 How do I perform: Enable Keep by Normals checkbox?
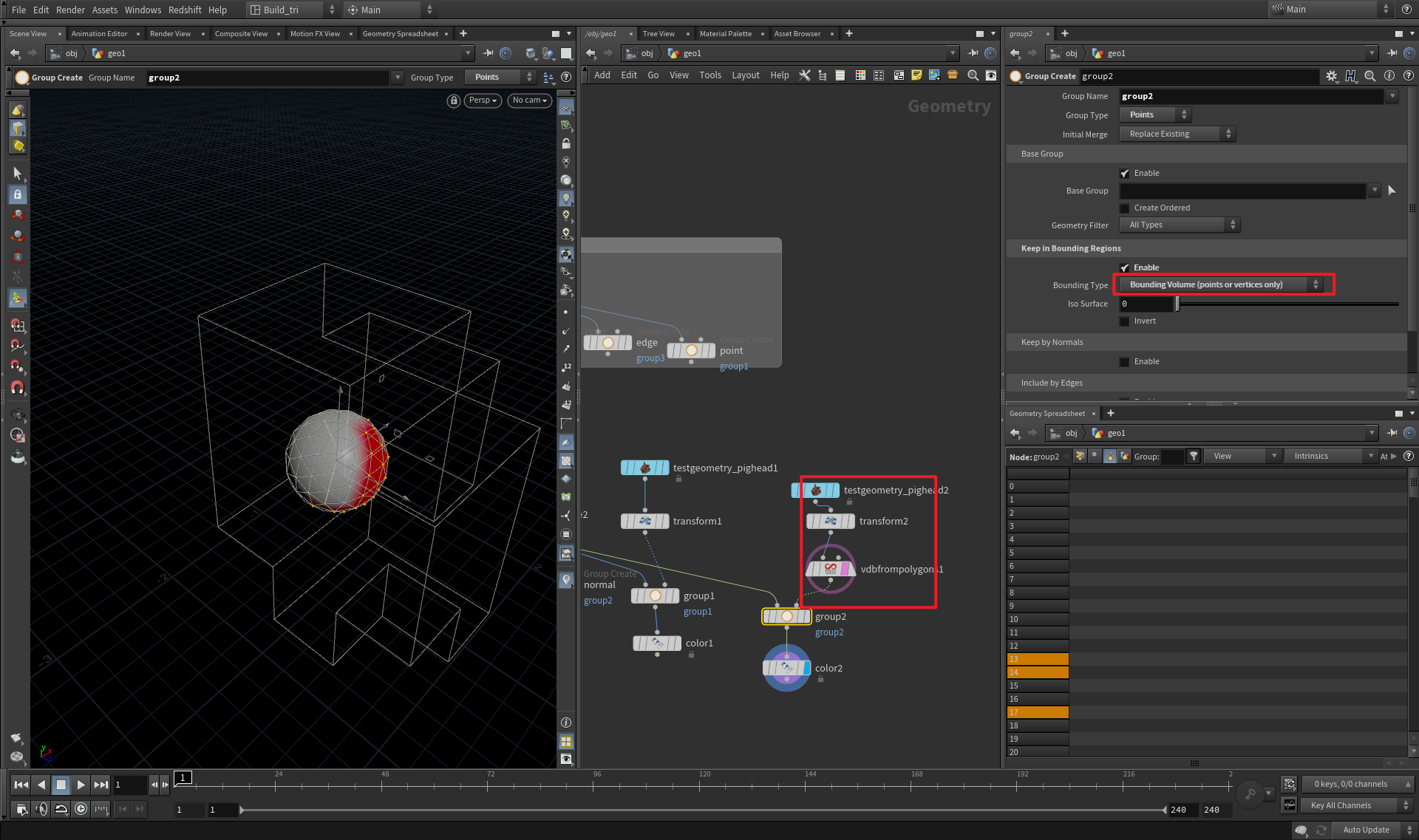[x=1125, y=361]
